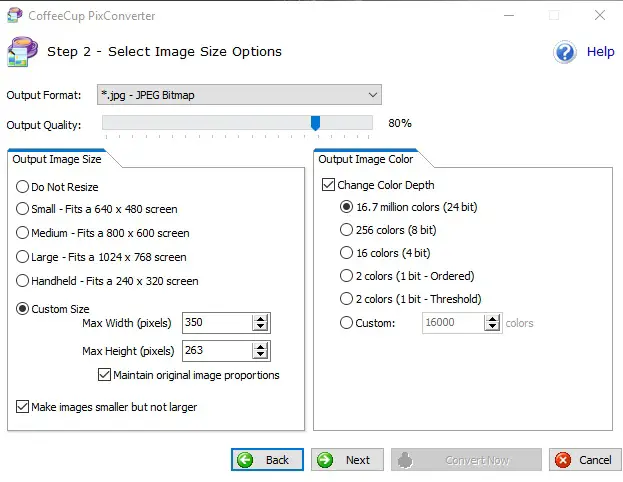
Task: Click the Max Width pixels field
Action: click(x=217, y=323)
